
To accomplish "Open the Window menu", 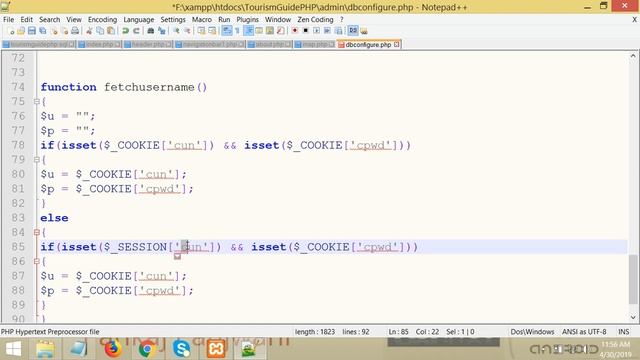I will pyautogui.click(x=278, y=19).
